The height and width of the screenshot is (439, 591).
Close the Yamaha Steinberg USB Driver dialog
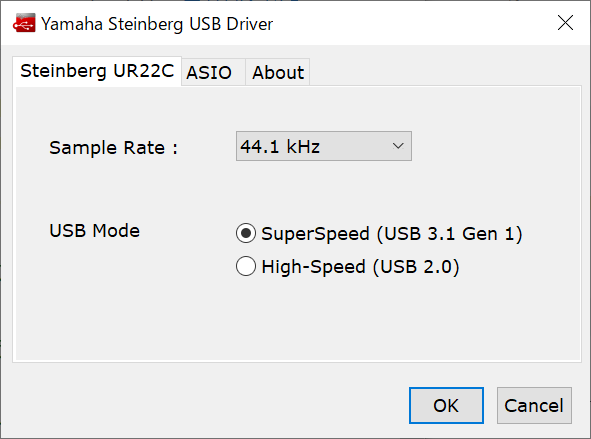coord(565,23)
